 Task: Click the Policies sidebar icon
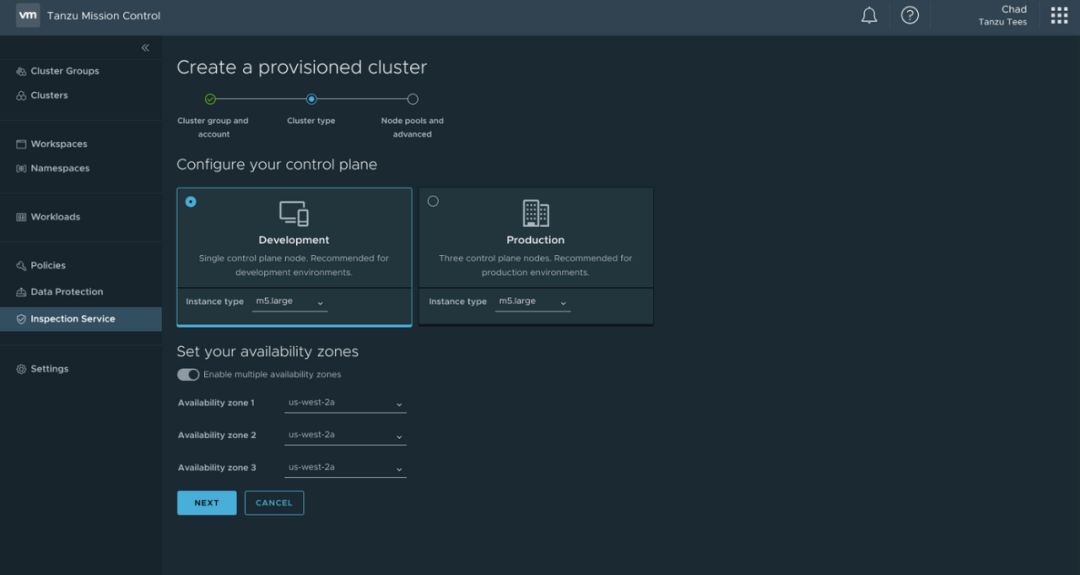pos(21,266)
